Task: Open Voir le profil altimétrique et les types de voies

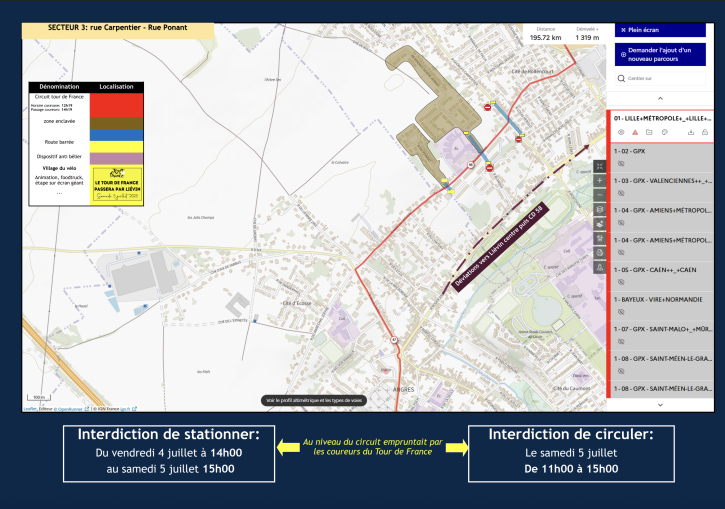Action: [x=314, y=400]
